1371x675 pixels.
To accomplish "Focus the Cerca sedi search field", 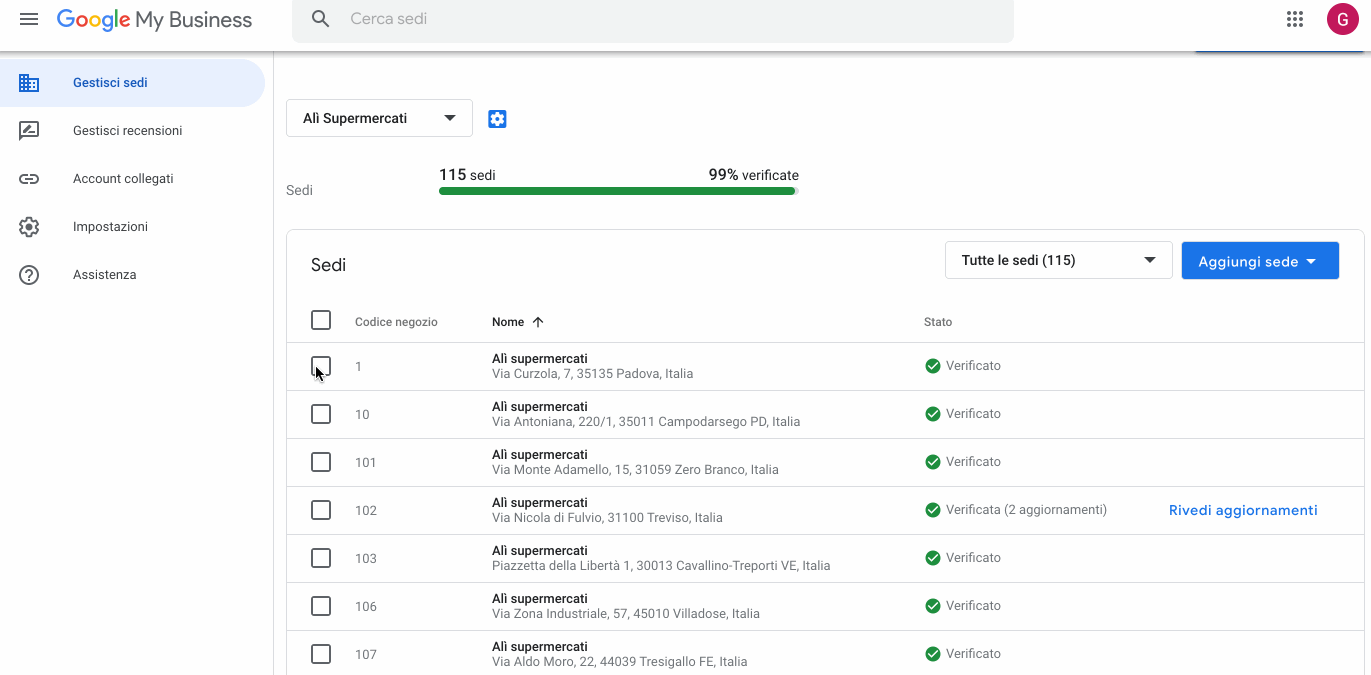I will click(x=653, y=20).
